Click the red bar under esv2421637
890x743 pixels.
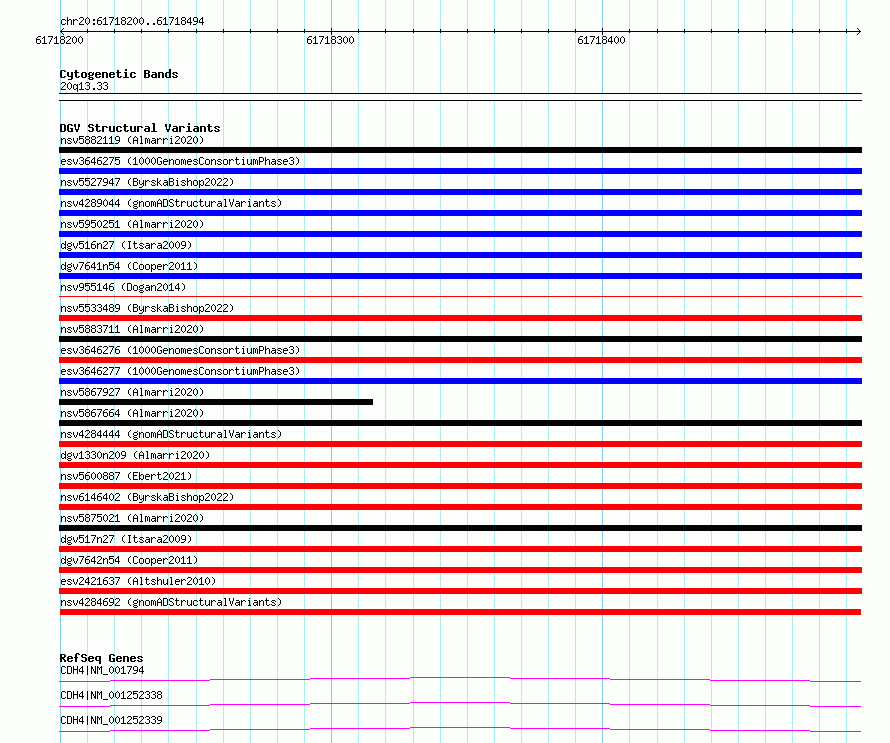click(460, 591)
